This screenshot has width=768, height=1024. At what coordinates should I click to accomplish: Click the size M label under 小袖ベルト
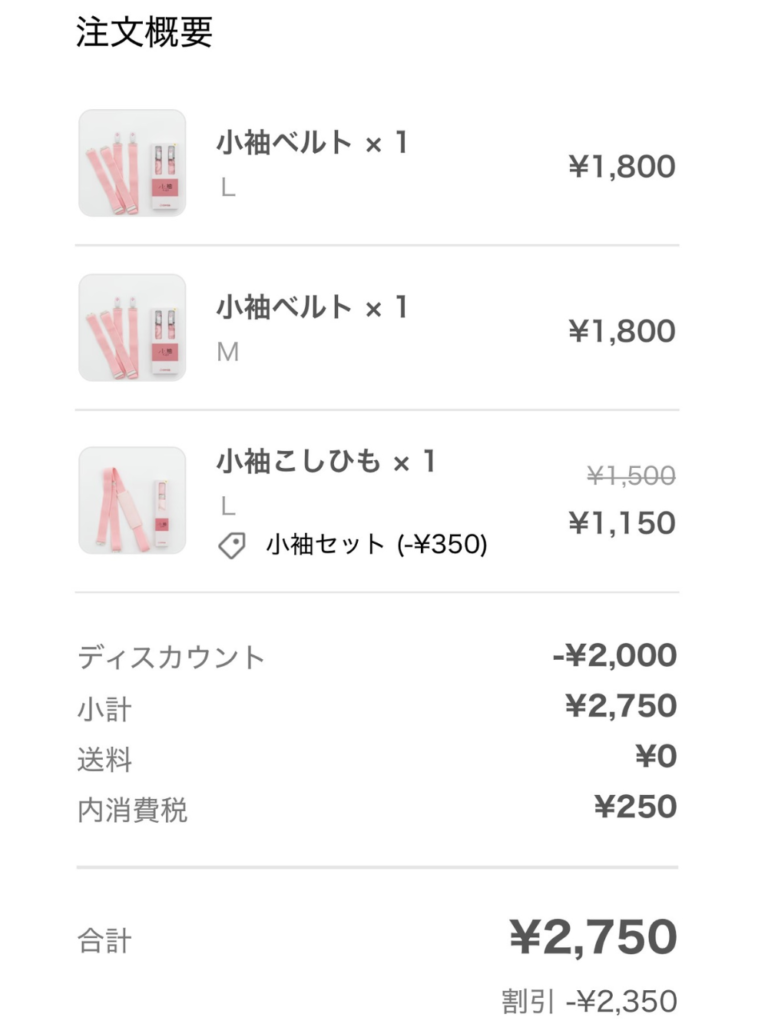point(228,352)
